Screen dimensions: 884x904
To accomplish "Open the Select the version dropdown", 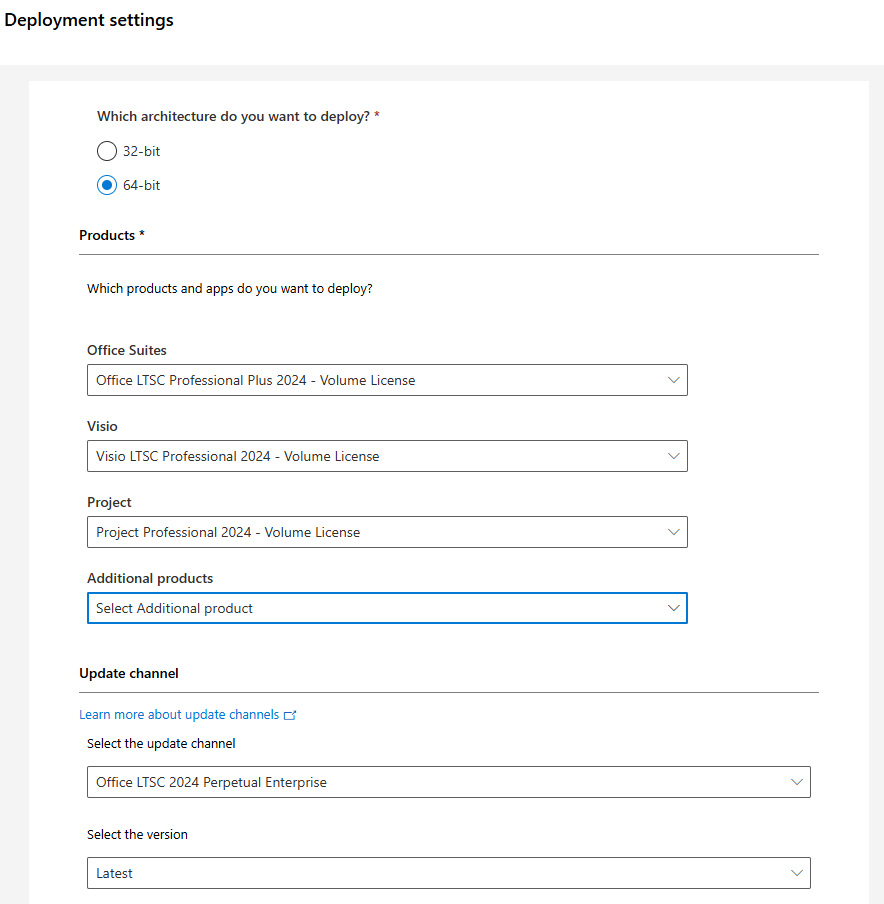I will coord(449,873).
